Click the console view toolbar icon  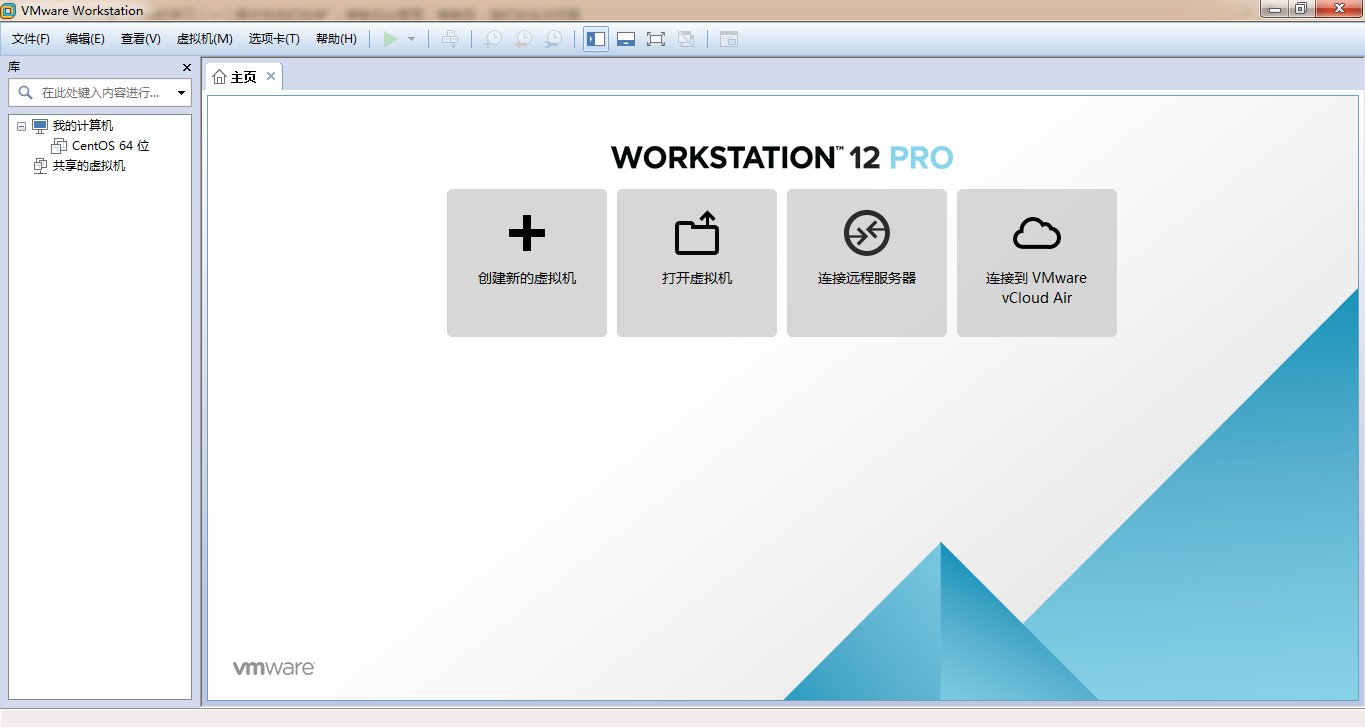click(x=729, y=39)
